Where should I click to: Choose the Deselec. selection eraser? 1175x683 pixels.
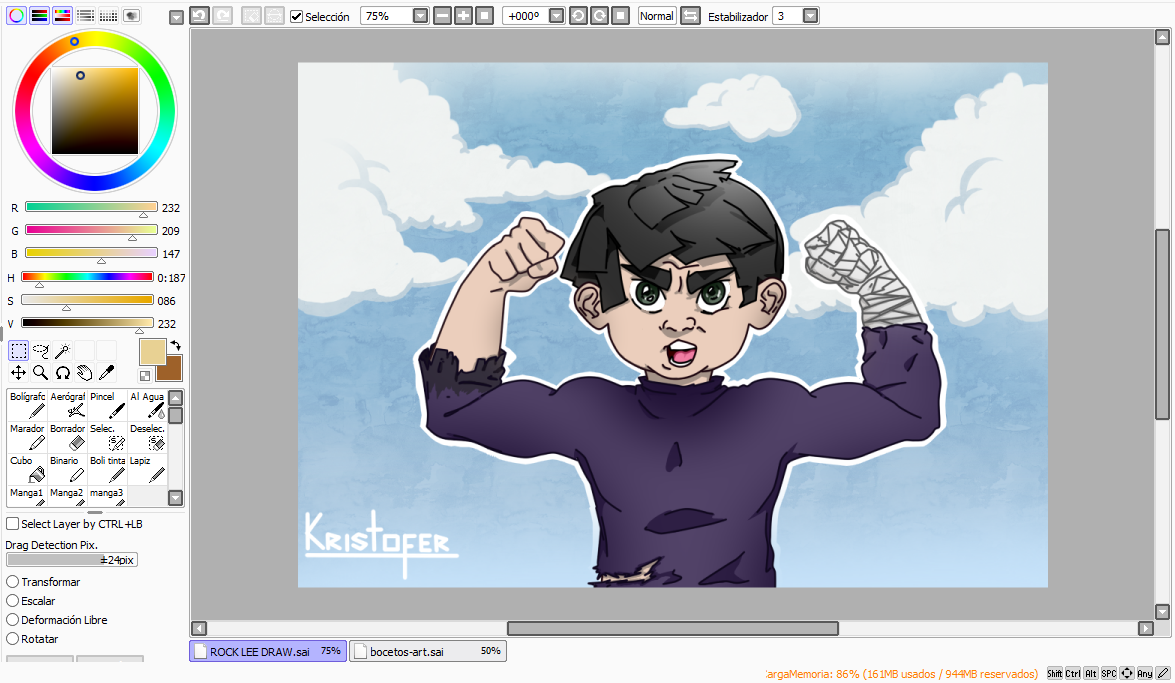[147, 437]
